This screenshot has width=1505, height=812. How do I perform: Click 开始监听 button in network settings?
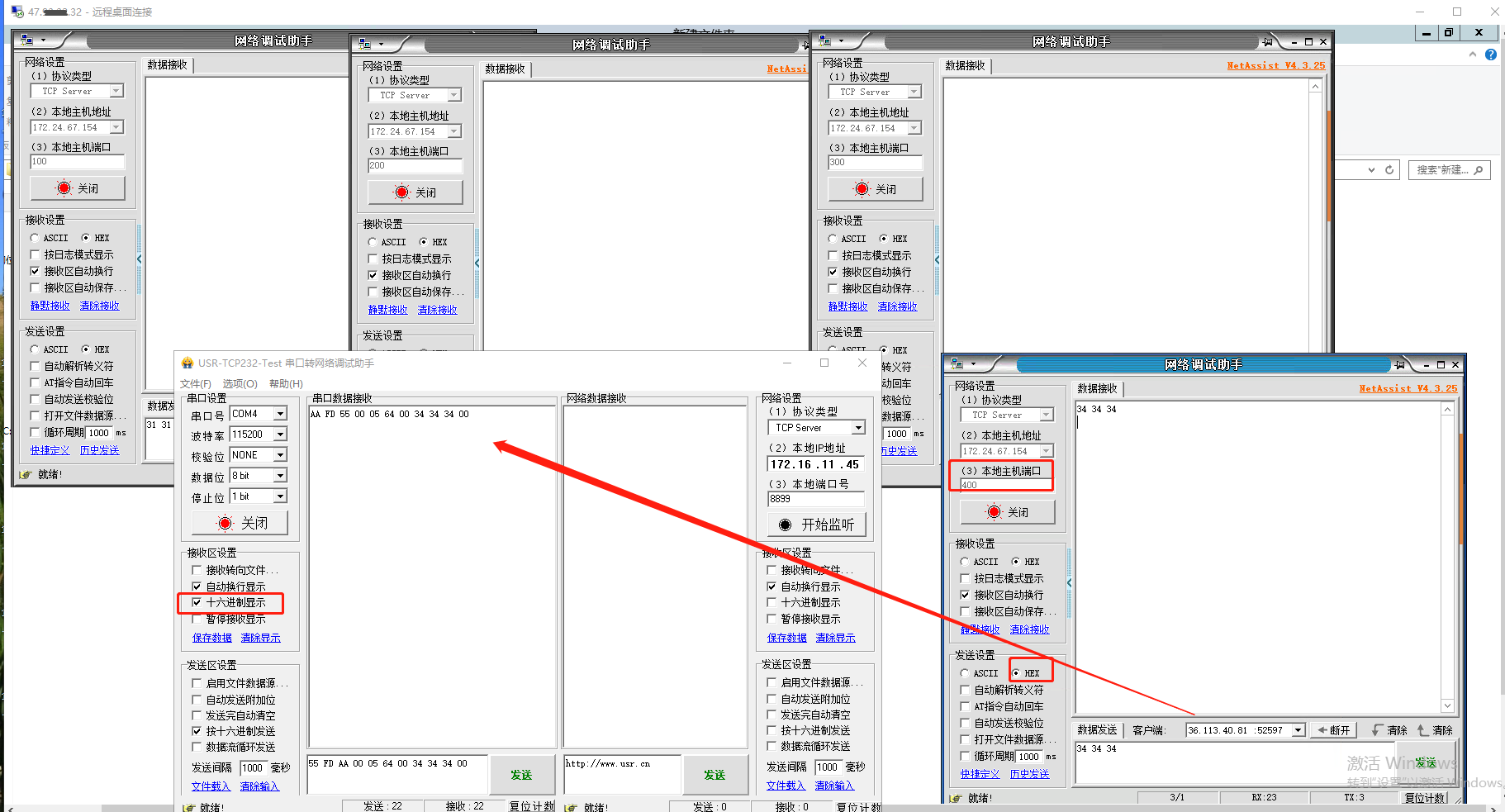click(816, 525)
